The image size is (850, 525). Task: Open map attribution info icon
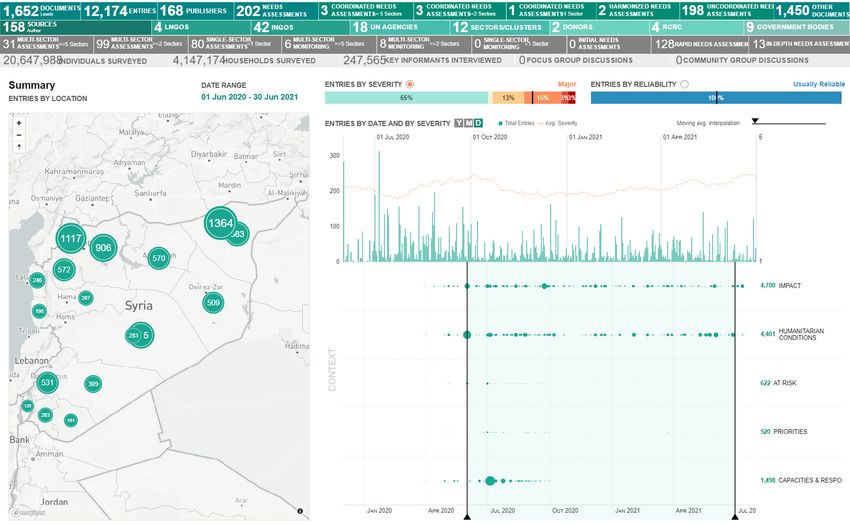click(300, 510)
